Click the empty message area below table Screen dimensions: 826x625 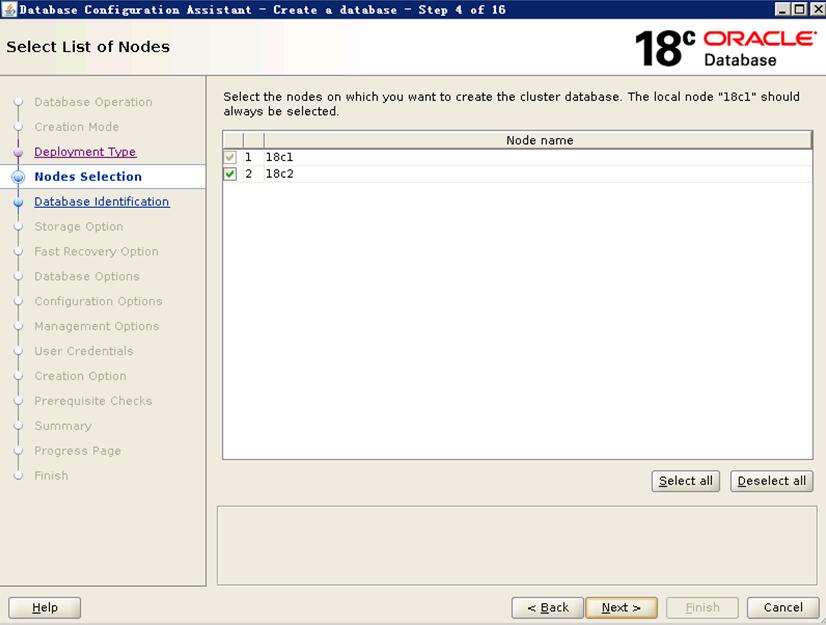pos(517,545)
